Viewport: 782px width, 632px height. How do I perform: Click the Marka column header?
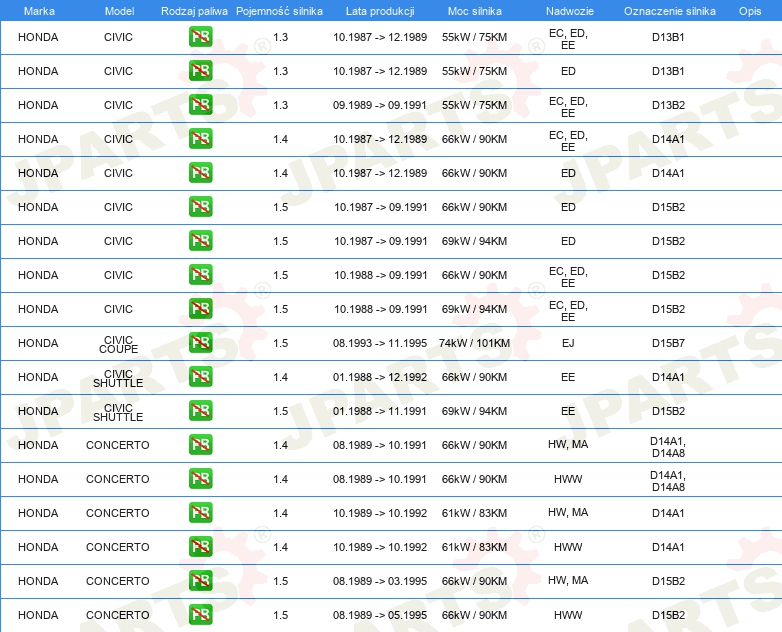(39, 11)
